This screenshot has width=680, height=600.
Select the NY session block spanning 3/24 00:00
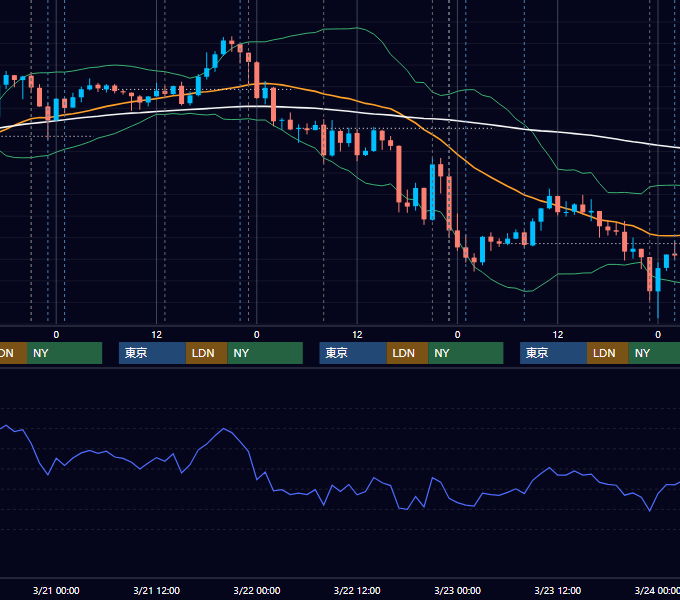point(654,353)
